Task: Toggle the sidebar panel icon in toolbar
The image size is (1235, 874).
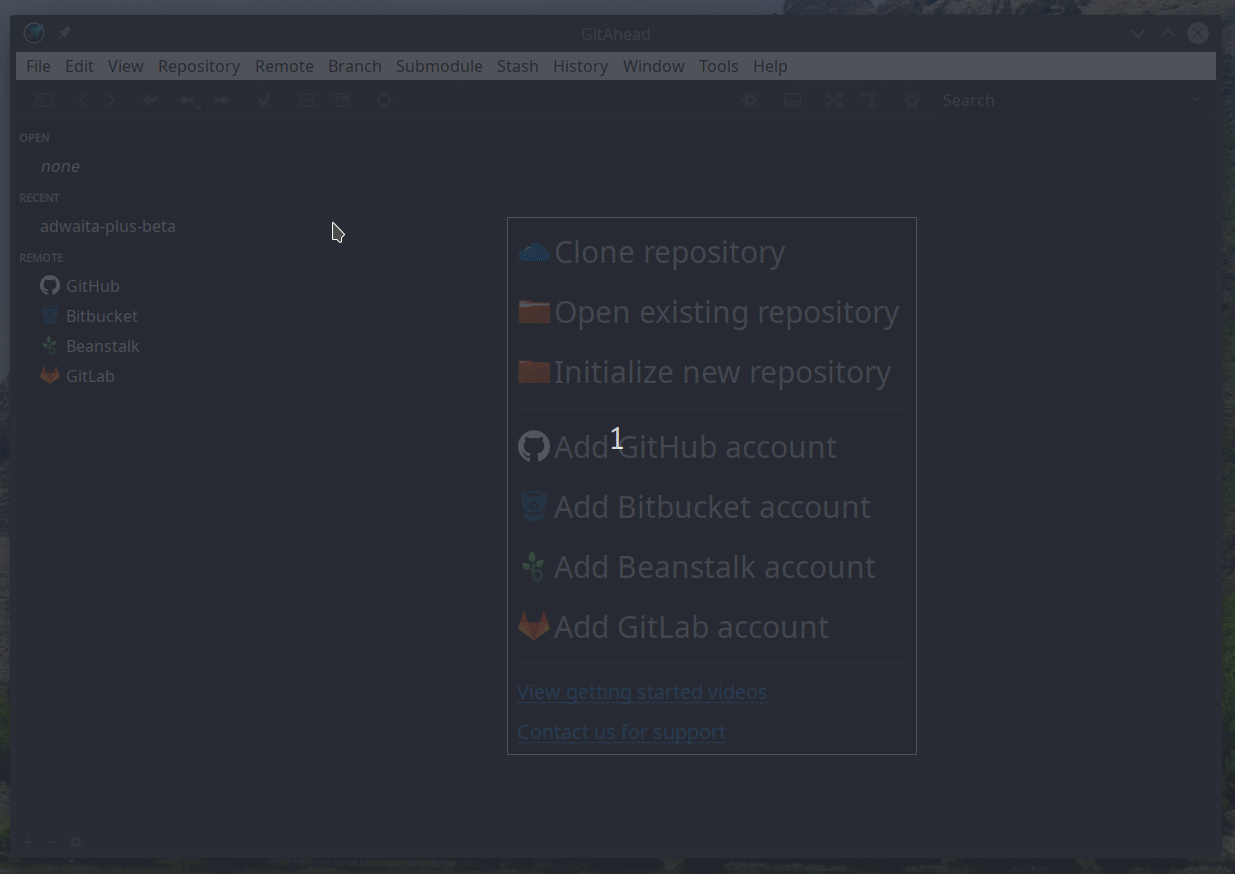Action: [x=43, y=100]
